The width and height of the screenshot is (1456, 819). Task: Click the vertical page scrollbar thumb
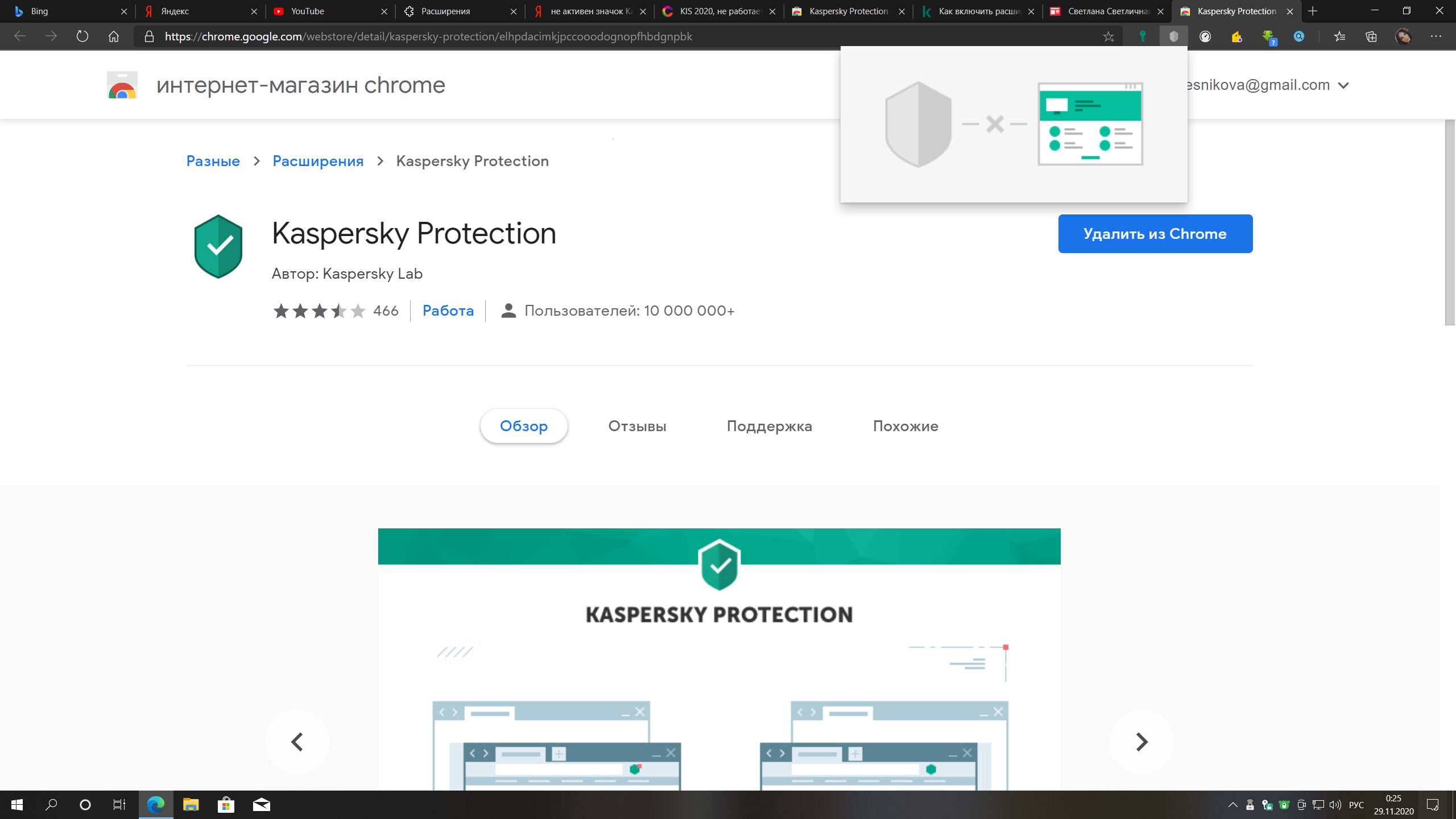[x=1450, y=222]
